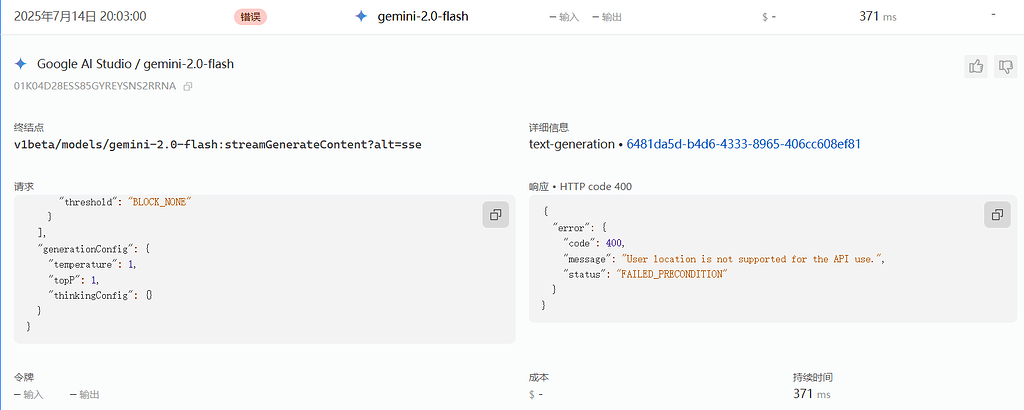Copy the response JSON body
Screen dimensions: 1024x410
pyautogui.click(x=997, y=215)
